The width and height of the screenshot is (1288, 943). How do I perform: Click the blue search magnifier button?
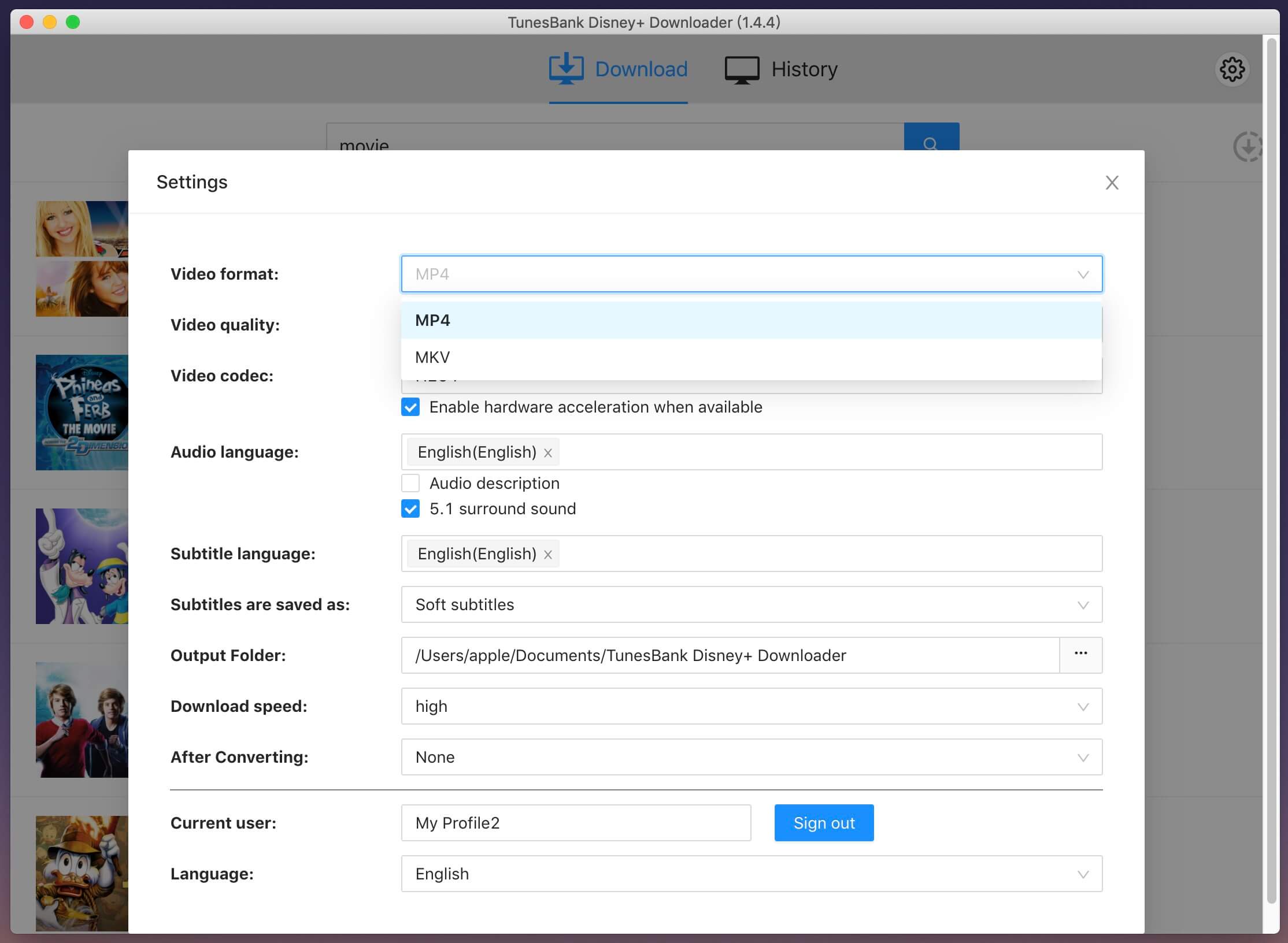coord(931,138)
